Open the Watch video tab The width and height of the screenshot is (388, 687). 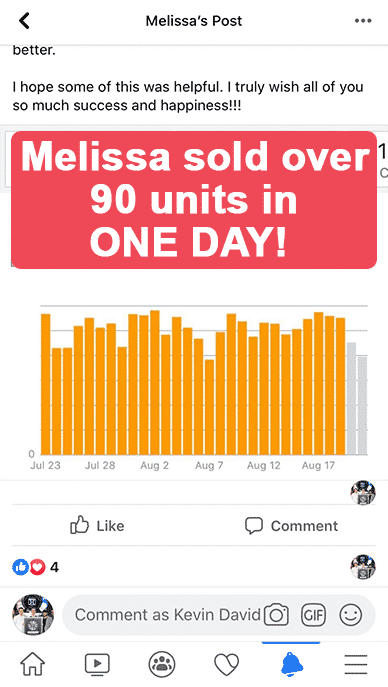(97, 664)
